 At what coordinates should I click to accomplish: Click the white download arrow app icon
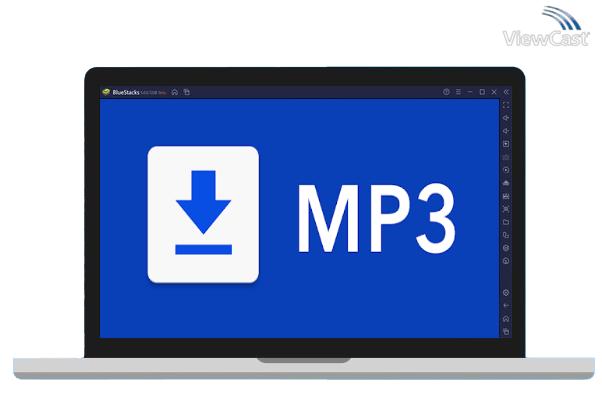pyautogui.click(x=203, y=214)
